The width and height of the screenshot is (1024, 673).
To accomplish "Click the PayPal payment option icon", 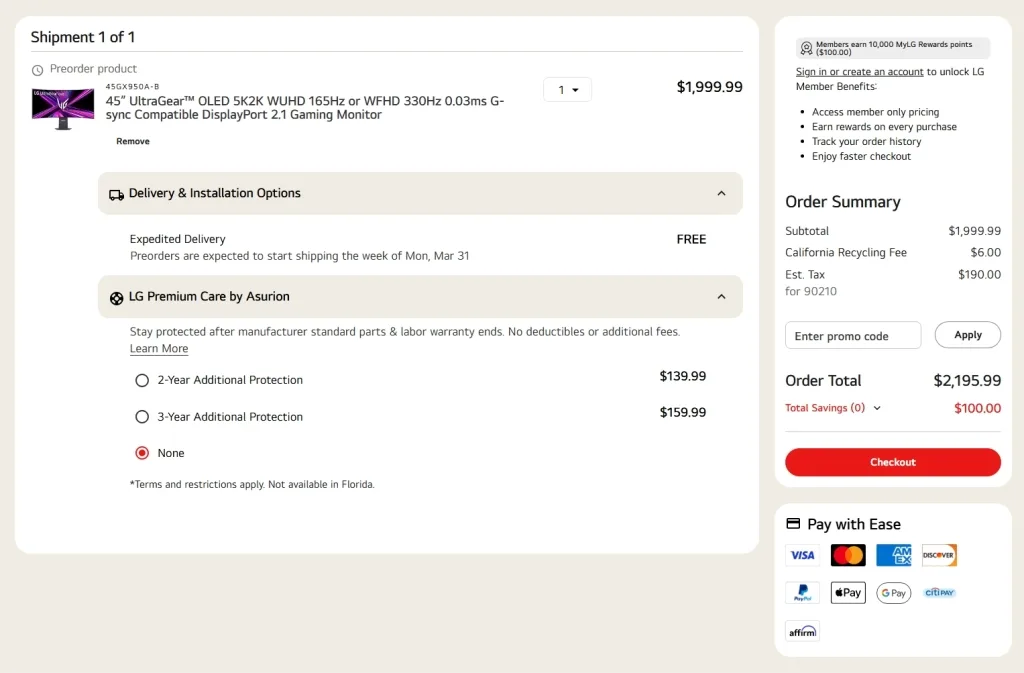I will (801, 592).
